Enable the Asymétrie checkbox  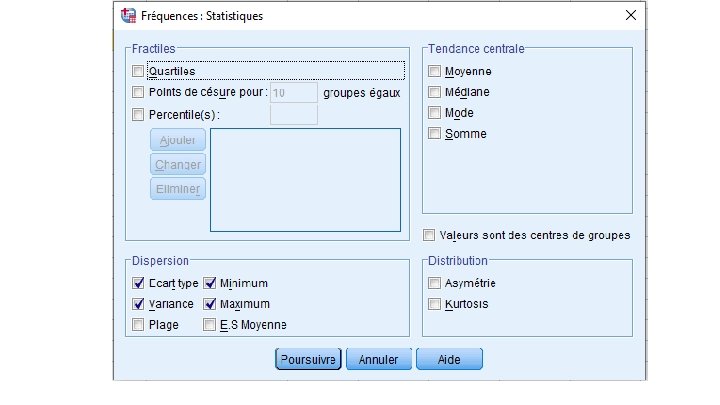(434, 283)
